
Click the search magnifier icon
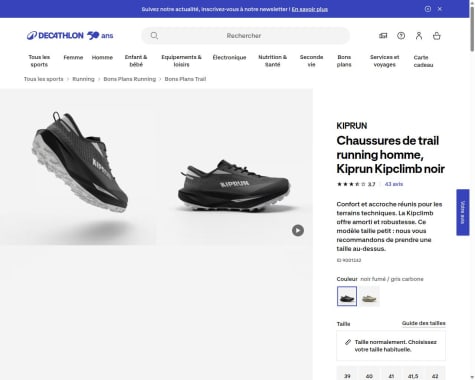pyautogui.click(x=154, y=36)
